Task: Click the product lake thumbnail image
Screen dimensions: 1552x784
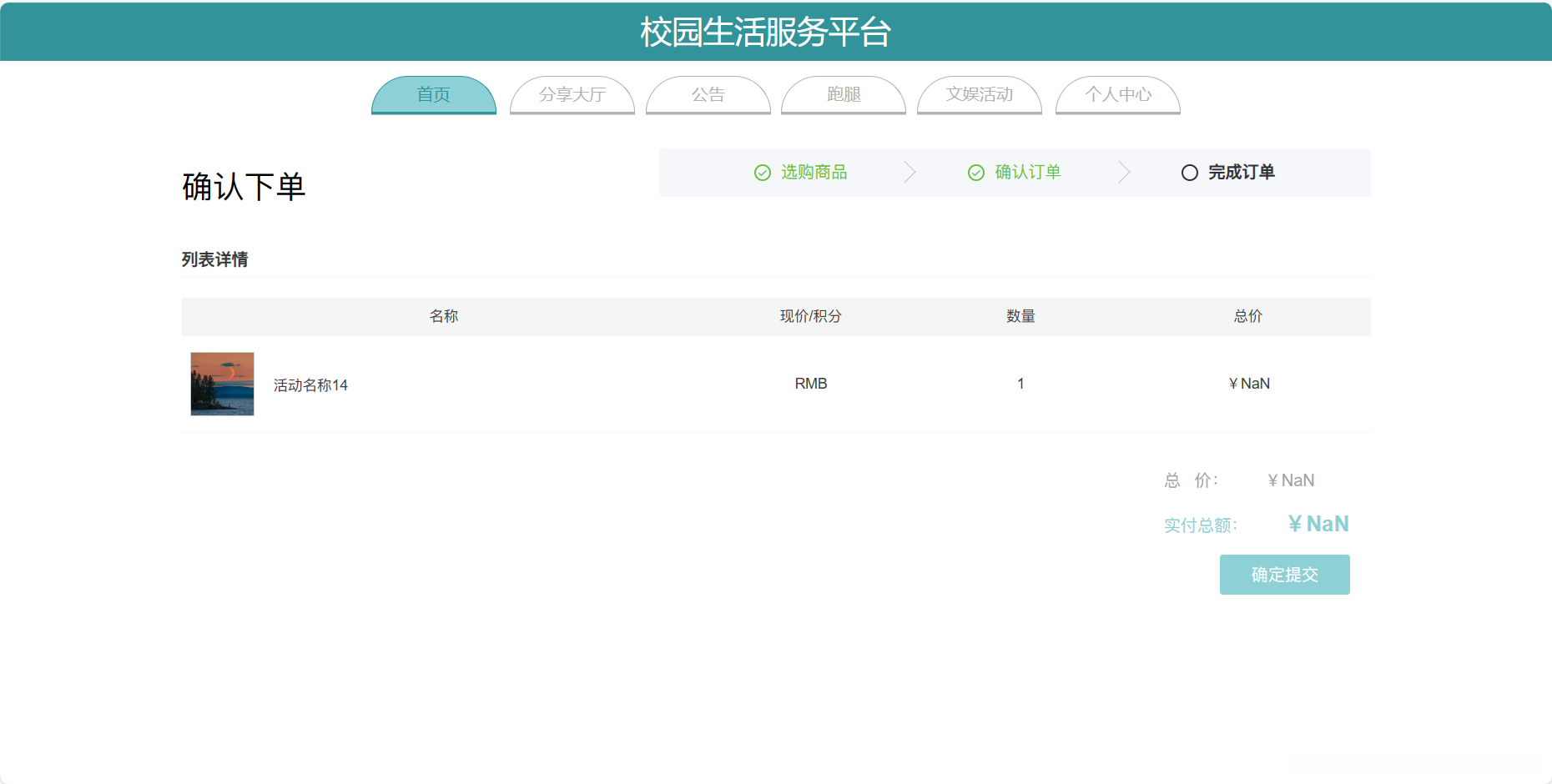Action: (x=221, y=384)
